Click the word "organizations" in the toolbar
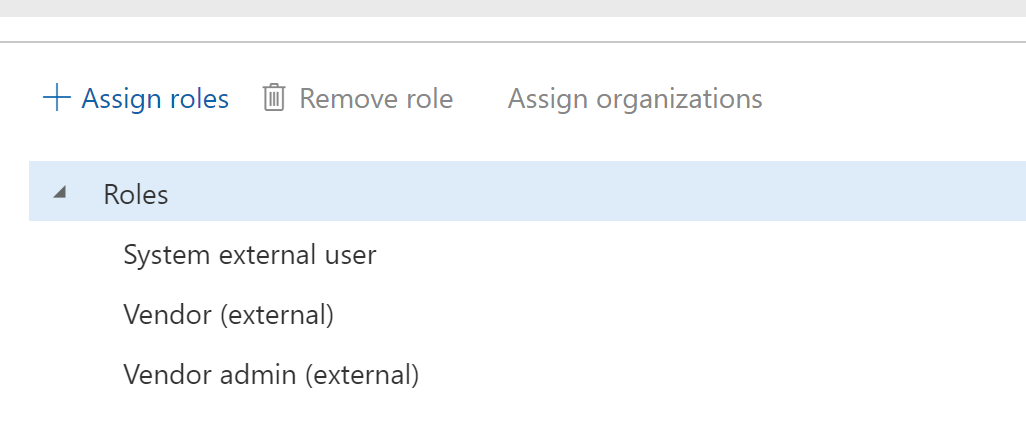 679,99
